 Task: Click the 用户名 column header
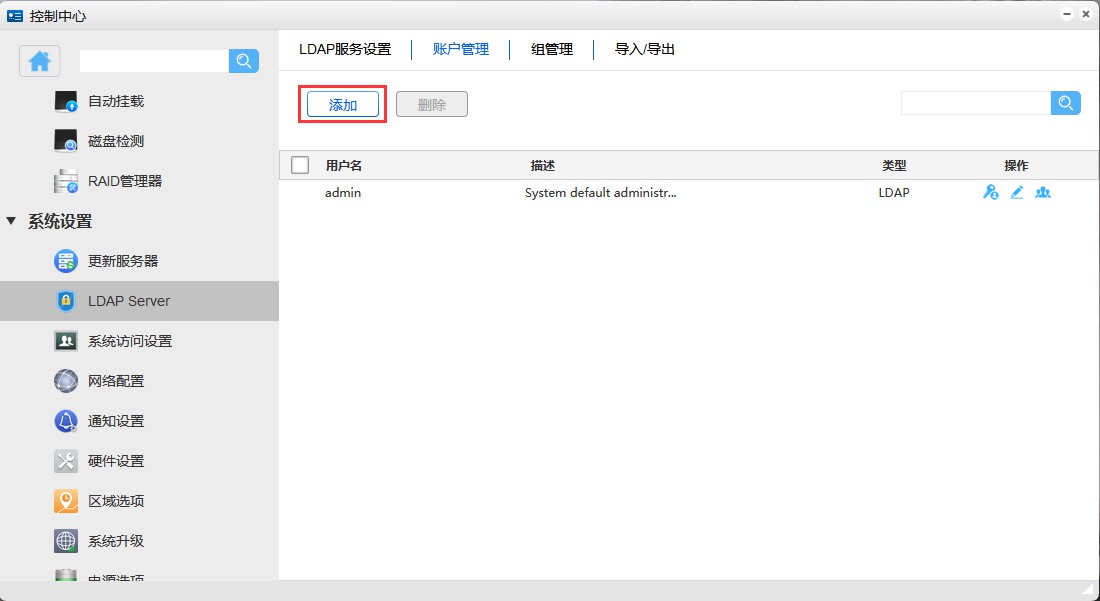click(344, 165)
